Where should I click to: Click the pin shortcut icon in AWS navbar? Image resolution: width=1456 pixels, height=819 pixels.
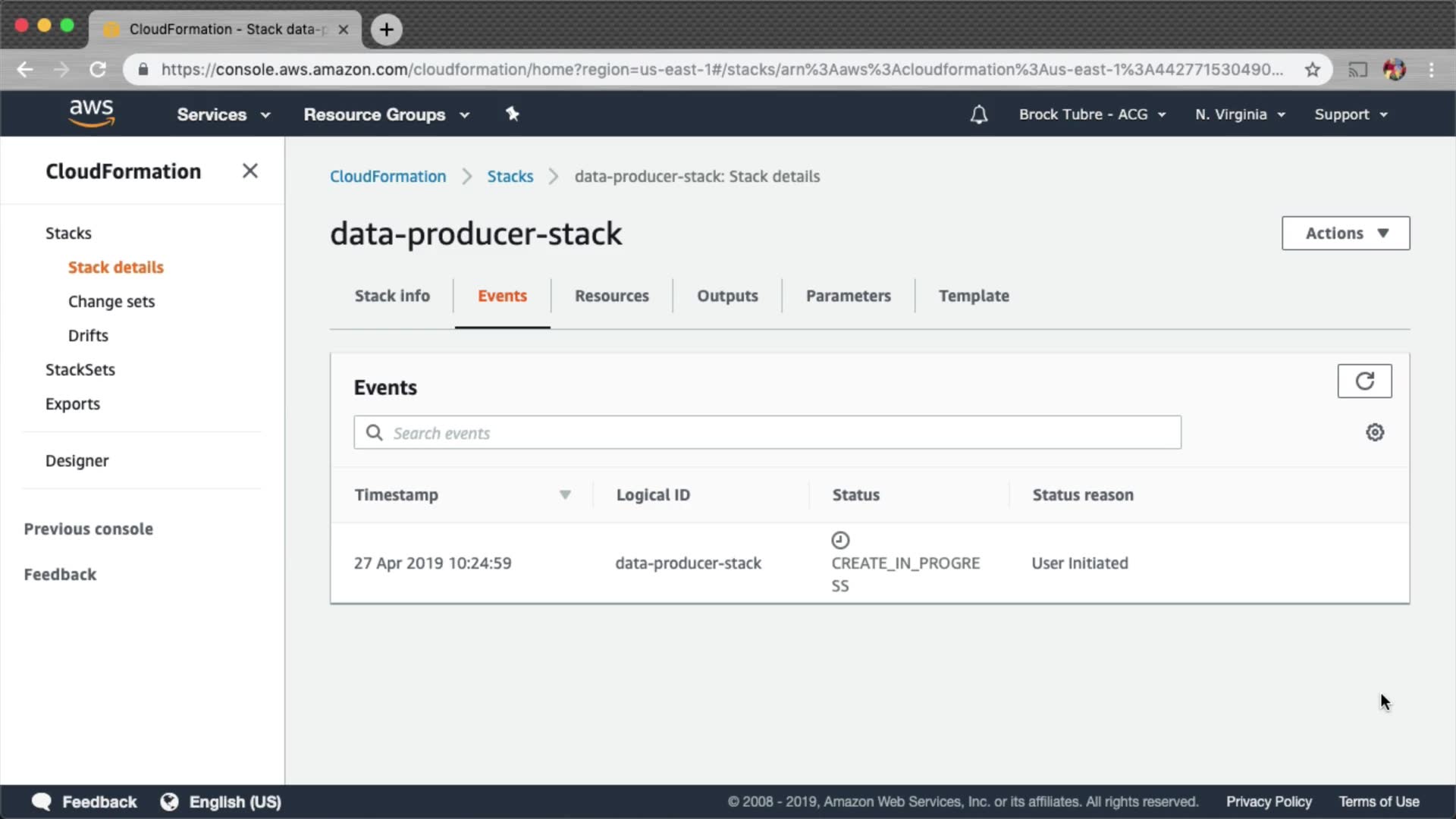[513, 114]
